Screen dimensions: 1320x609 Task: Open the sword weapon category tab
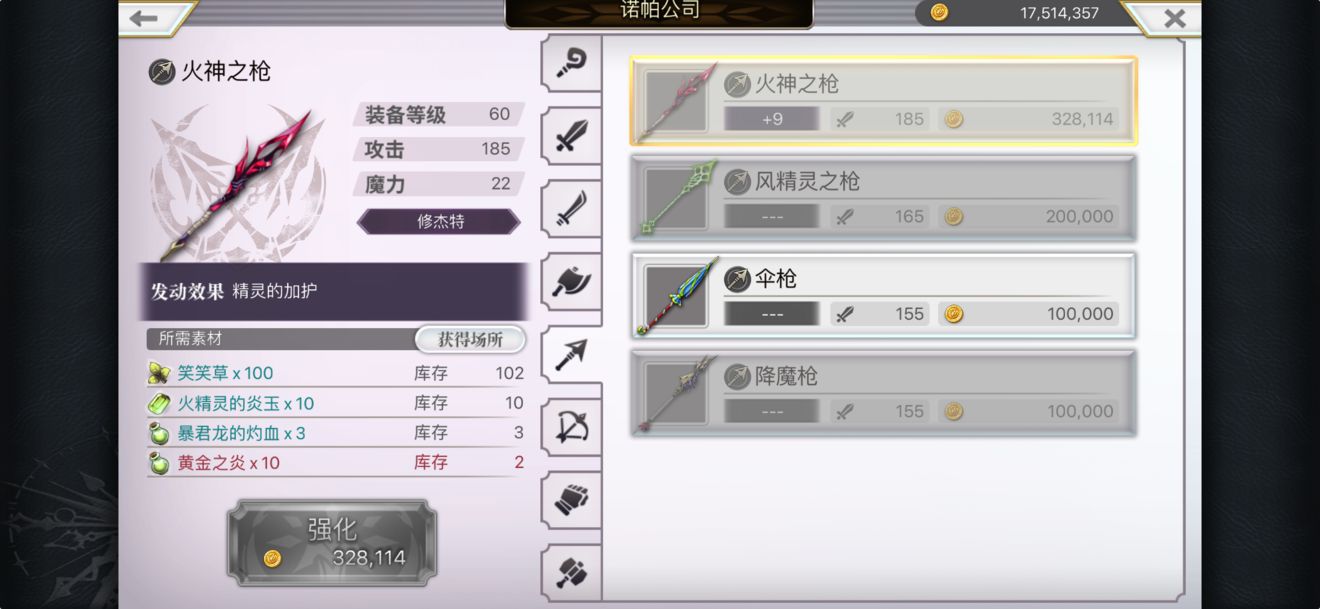571,136
